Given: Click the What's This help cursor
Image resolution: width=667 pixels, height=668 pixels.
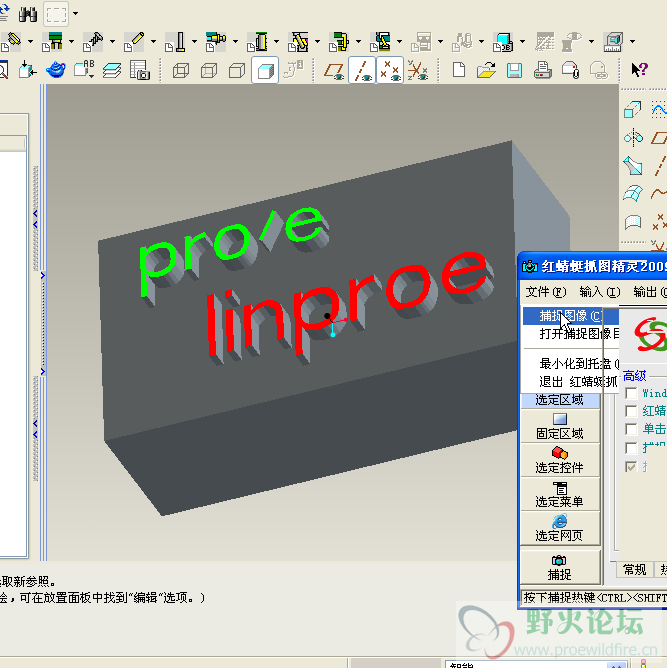Looking at the screenshot, I should click(639, 69).
